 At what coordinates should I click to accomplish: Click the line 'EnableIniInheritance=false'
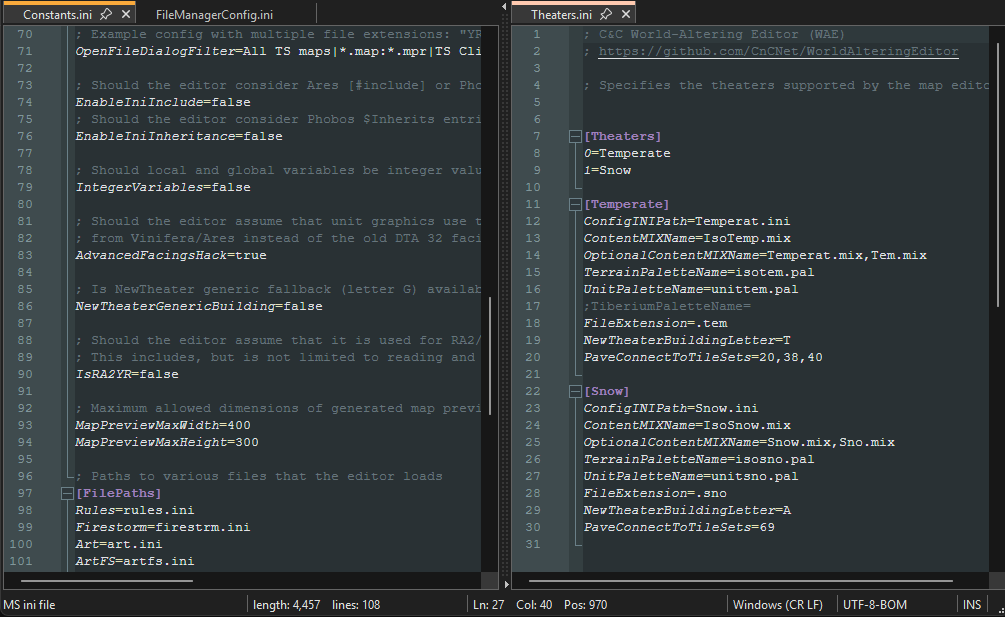click(179, 136)
